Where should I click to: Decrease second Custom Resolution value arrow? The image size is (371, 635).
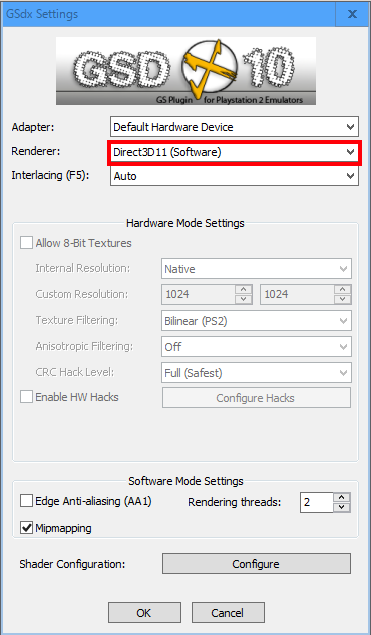[343, 299]
